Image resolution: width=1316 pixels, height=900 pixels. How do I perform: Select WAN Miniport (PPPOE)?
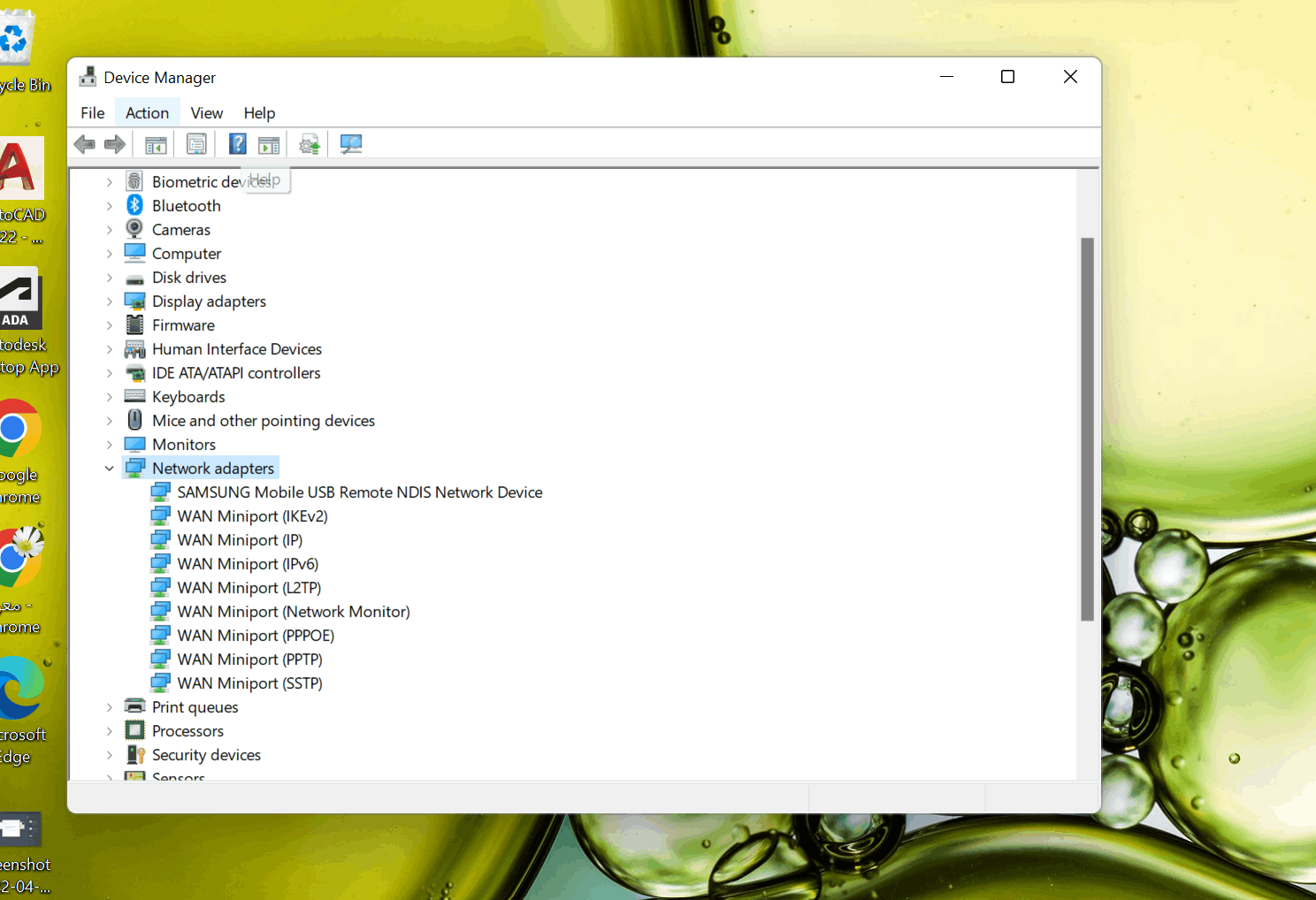(256, 636)
